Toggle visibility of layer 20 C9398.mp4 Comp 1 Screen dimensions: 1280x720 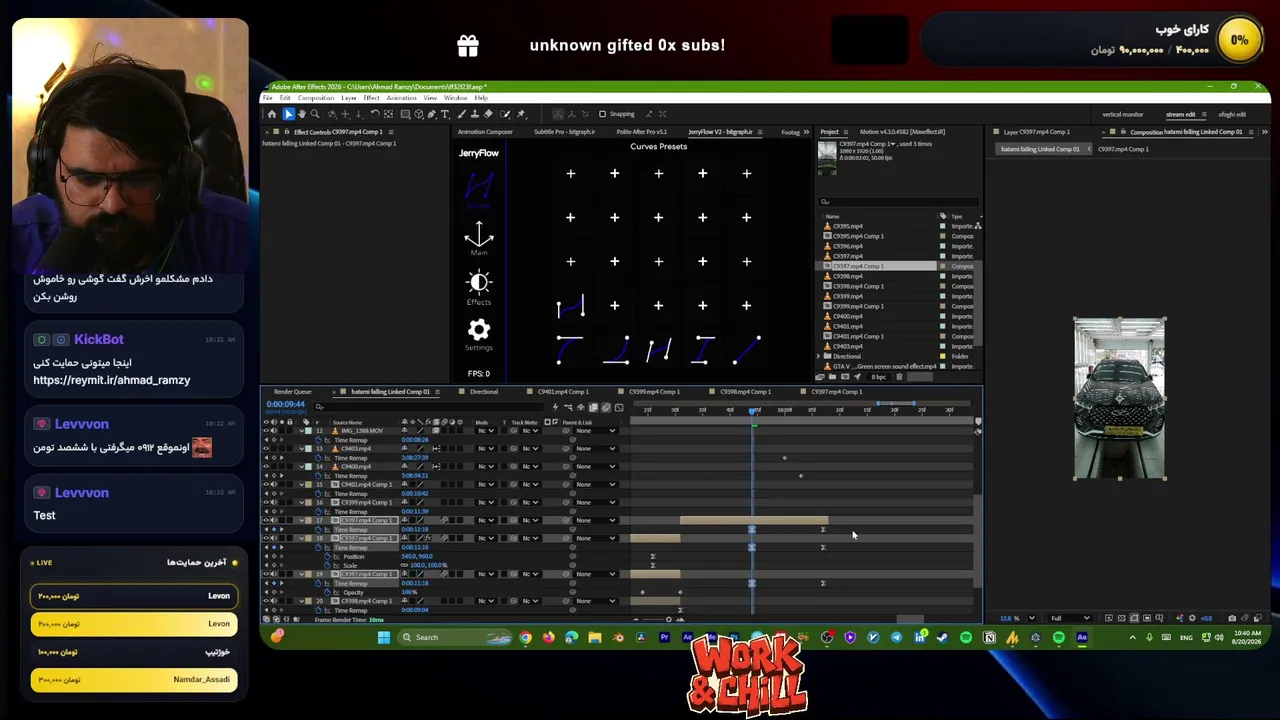tap(267, 601)
